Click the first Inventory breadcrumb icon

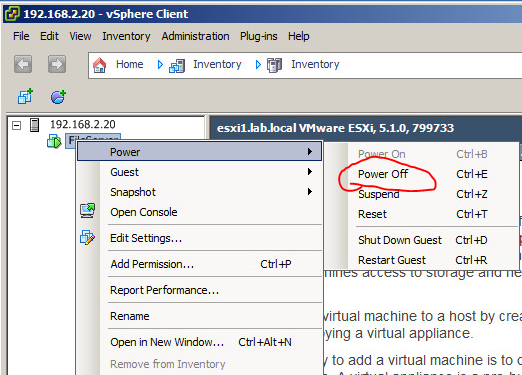pyautogui.click(x=177, y=65)
